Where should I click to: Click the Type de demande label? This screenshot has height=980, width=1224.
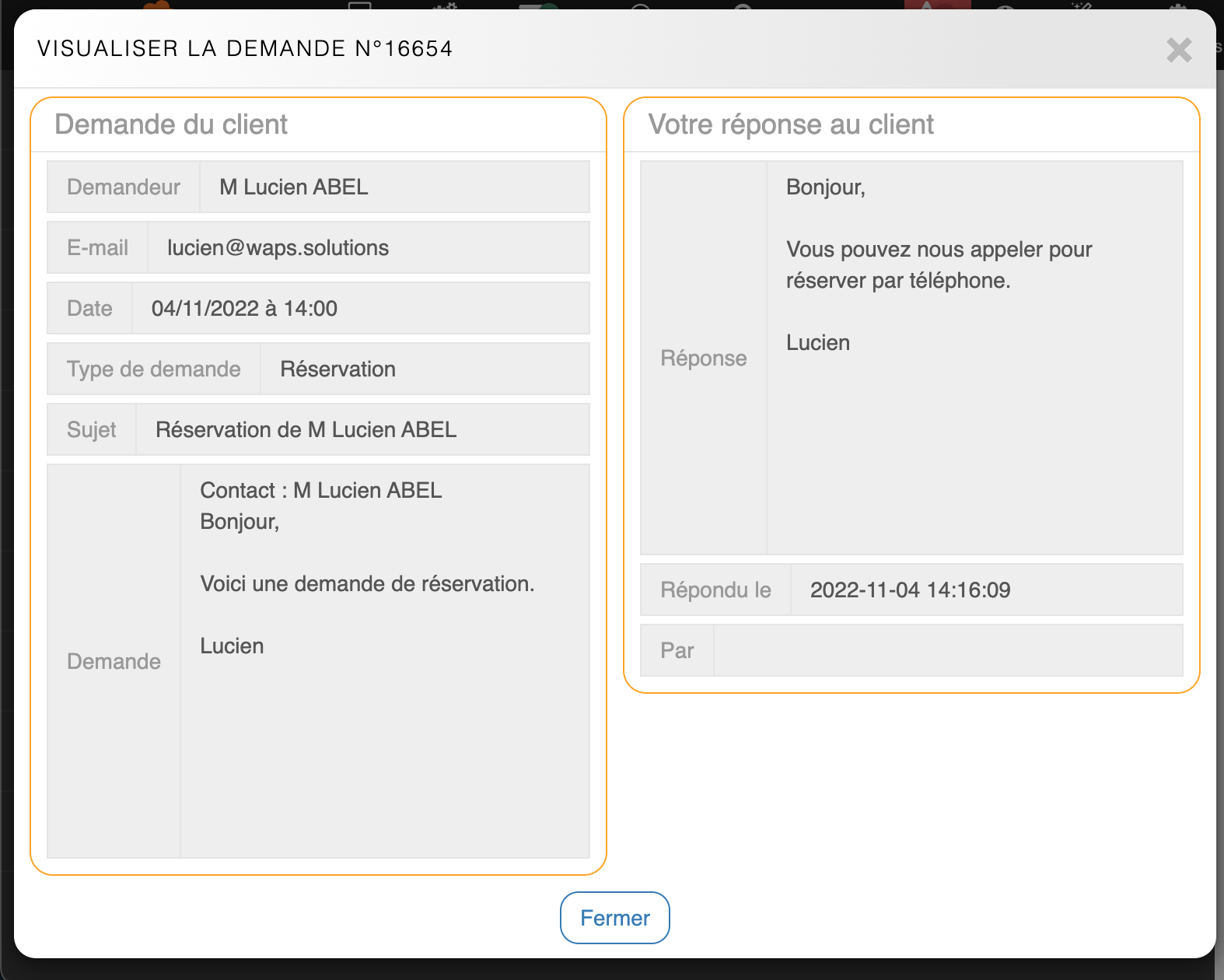154,369
